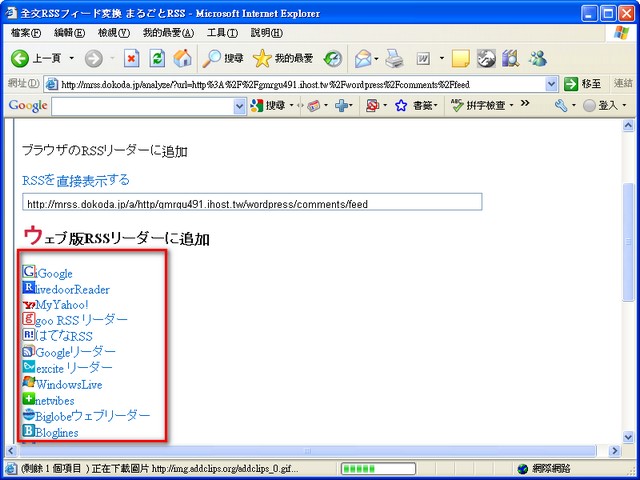Open the 搜尋 magnifier in toolbar
This screenshot has height=480, width=640.
[x=223, y=59]
